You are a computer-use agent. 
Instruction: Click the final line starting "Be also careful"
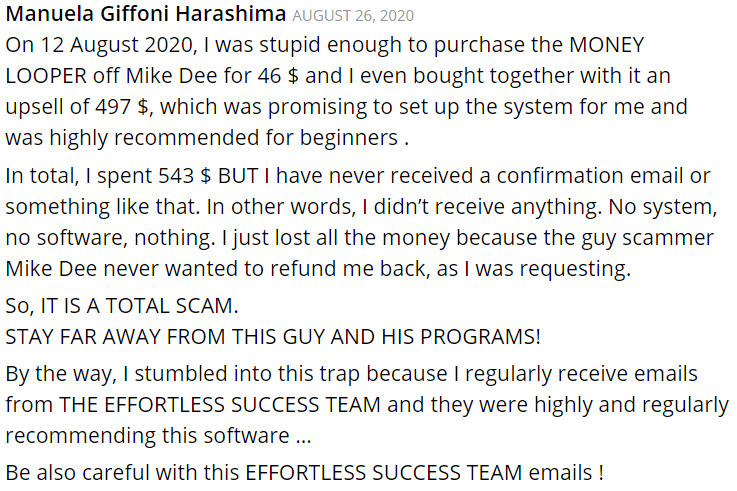tap(305, 473)
